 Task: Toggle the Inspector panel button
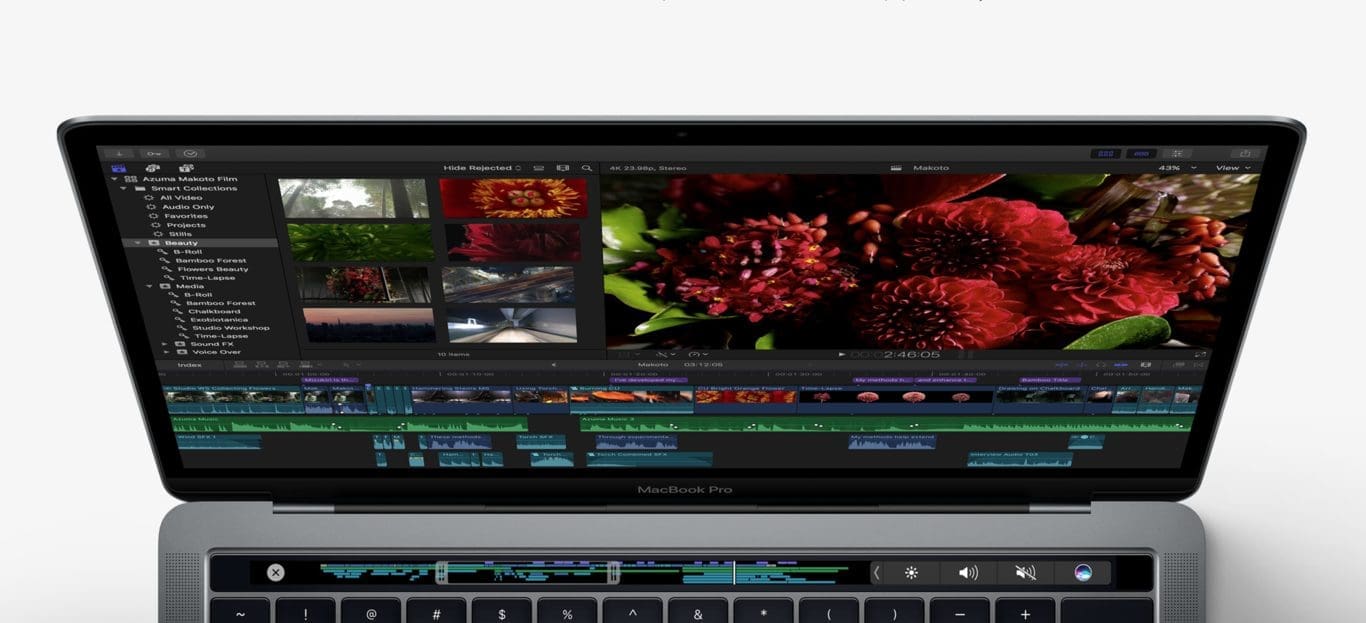[x=1177, y=153]
